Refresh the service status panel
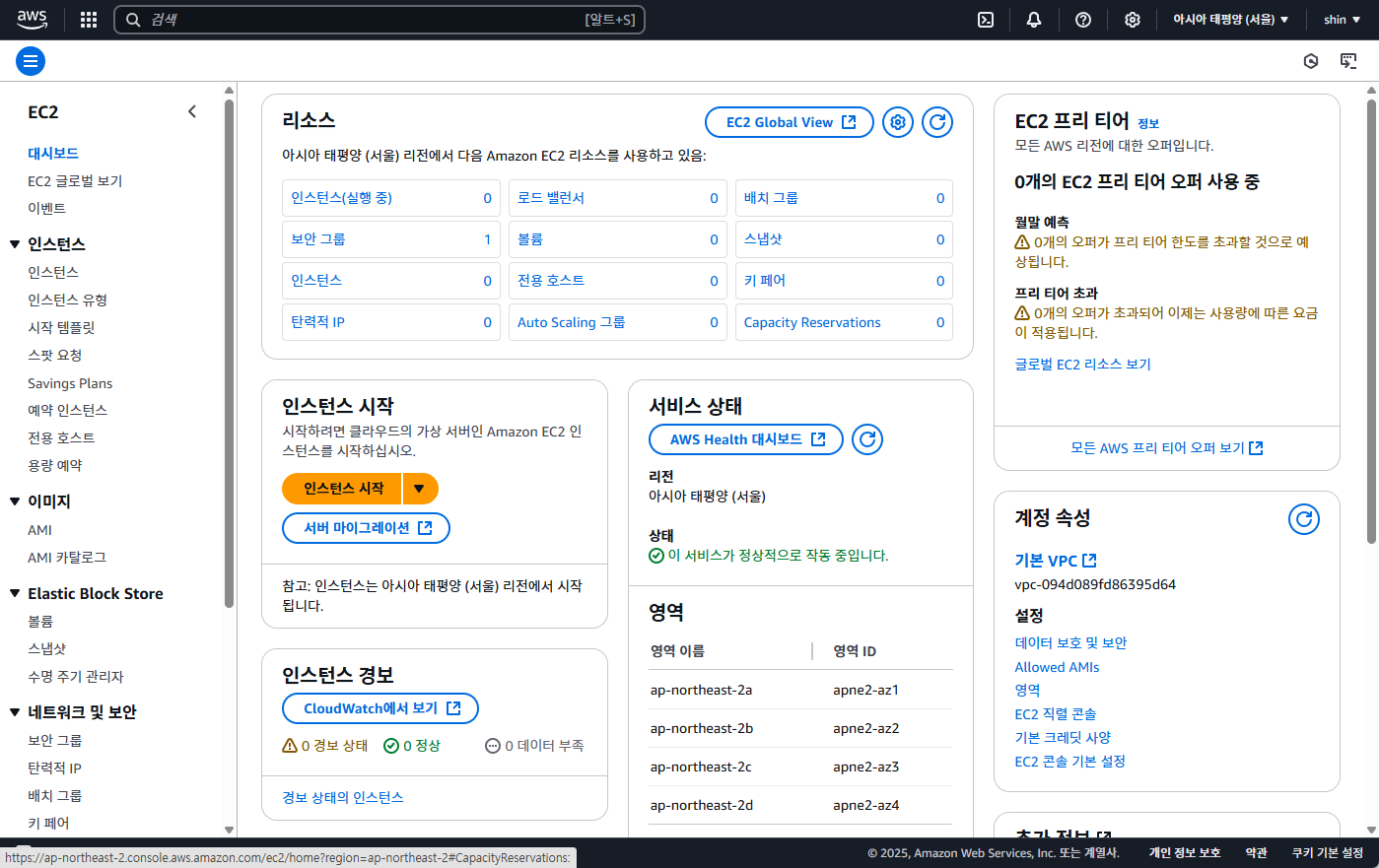 tap(867, 439)
